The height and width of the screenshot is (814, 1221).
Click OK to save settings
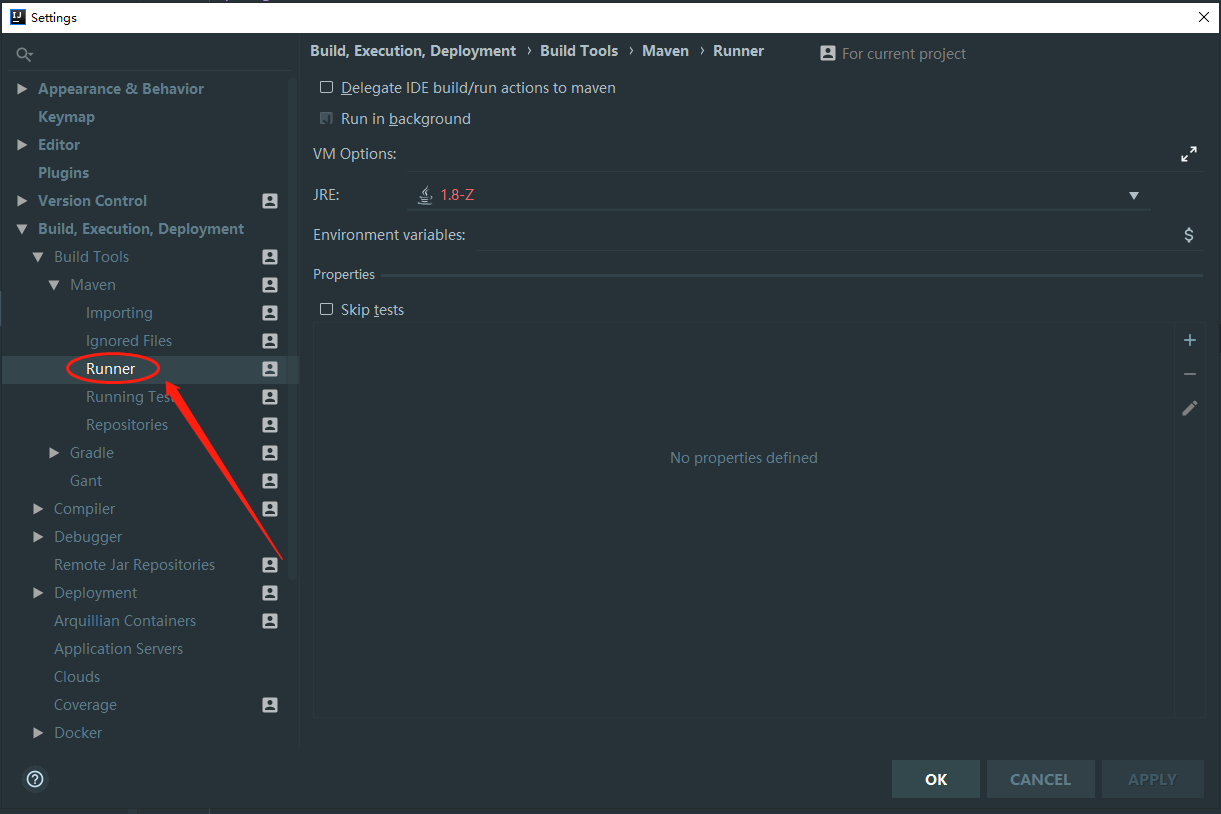tap(935, 779)
